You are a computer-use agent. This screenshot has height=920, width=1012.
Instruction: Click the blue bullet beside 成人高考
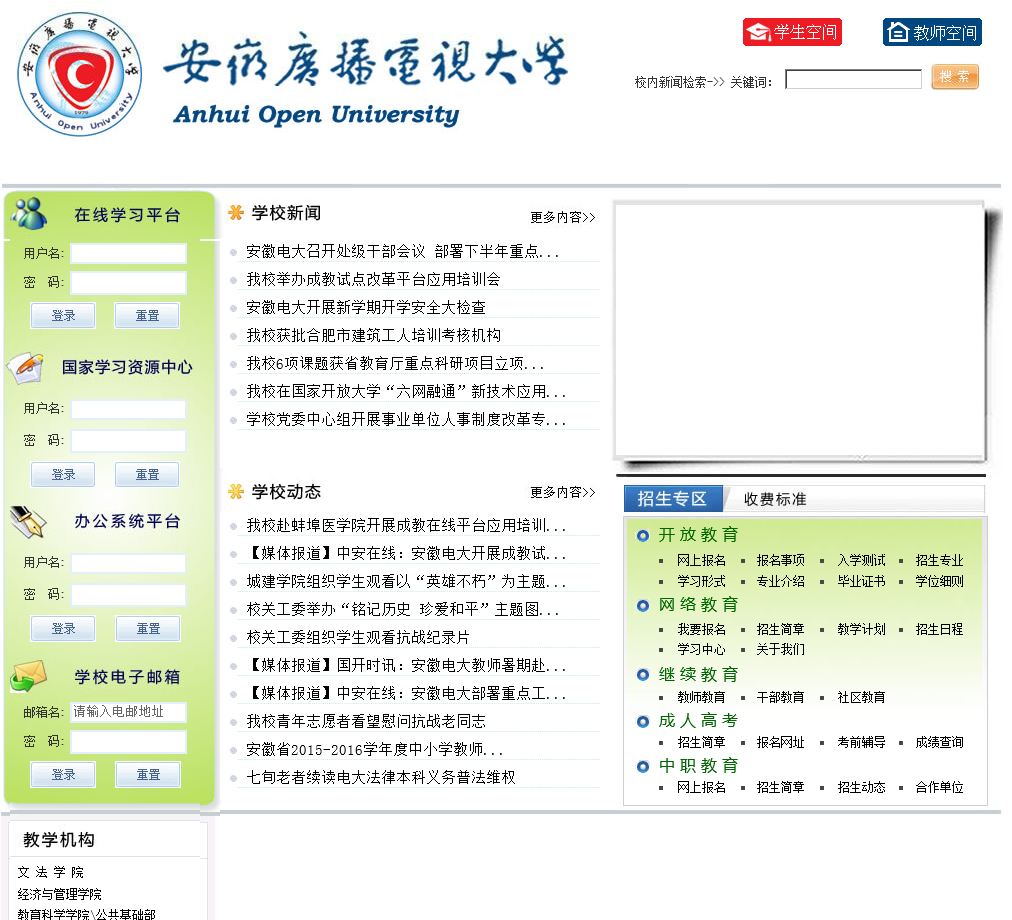point(643,721)
